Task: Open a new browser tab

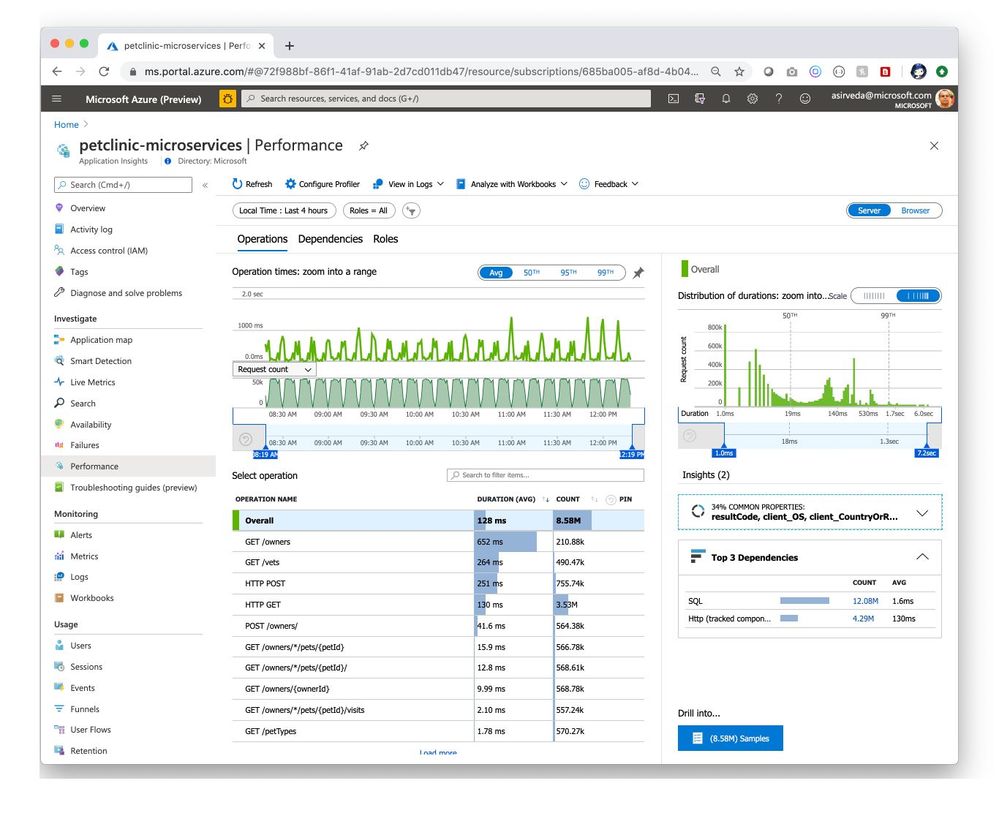Action: [x=289, y=46]
